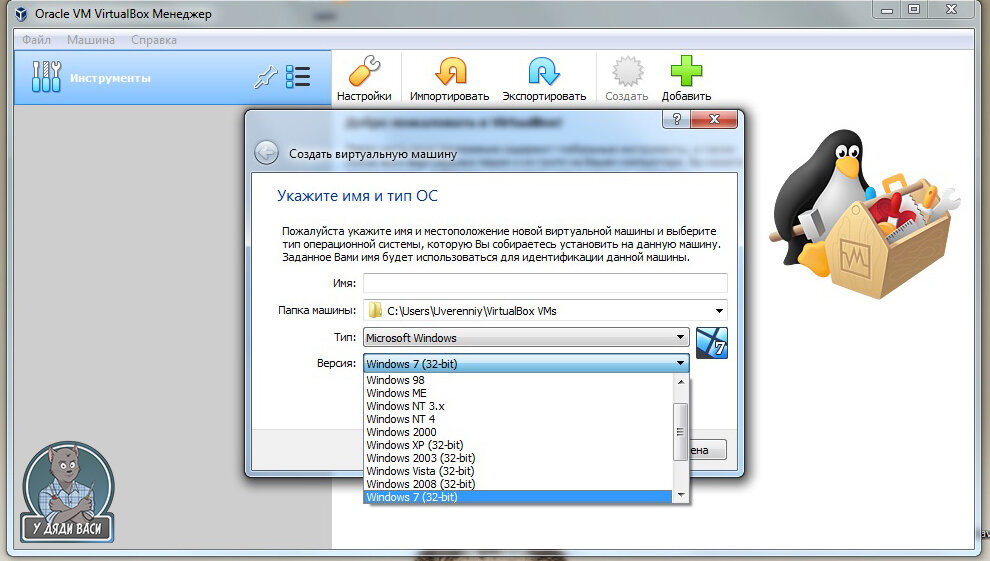Open the Справка menu
The image size is (990, 561).
click(x=154, y=40)
